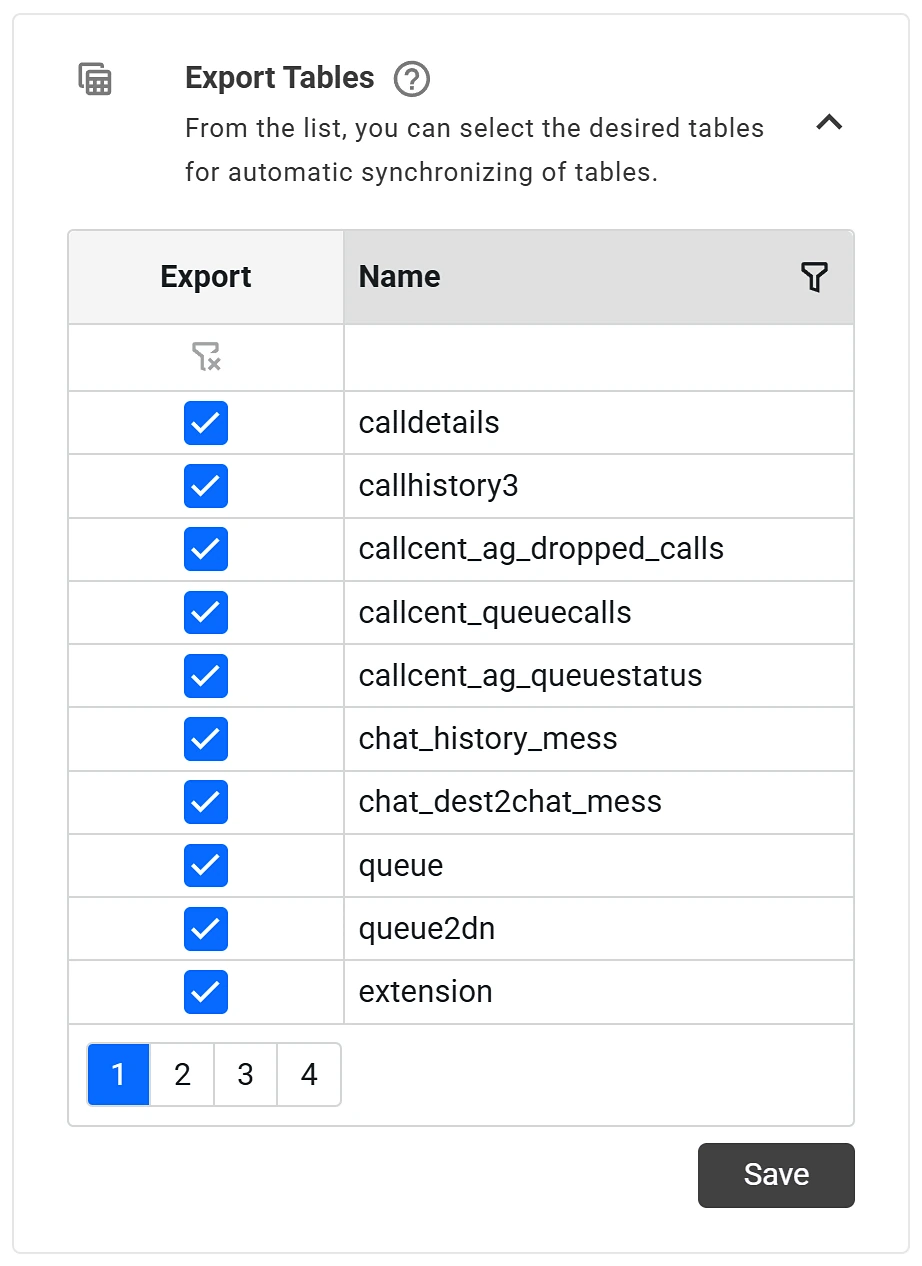Toggle callcent_queuecalls export checkbox

coord(206,613)
